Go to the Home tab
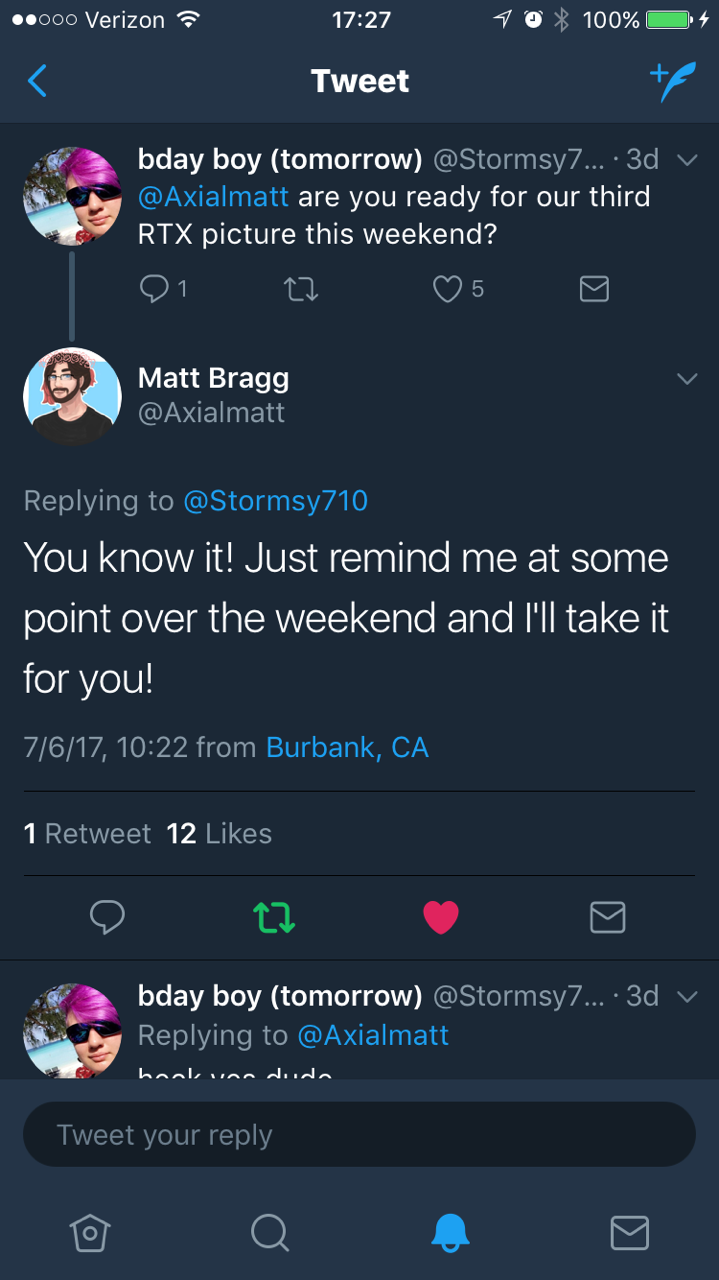719x1280 pixels. point(90,1233)
